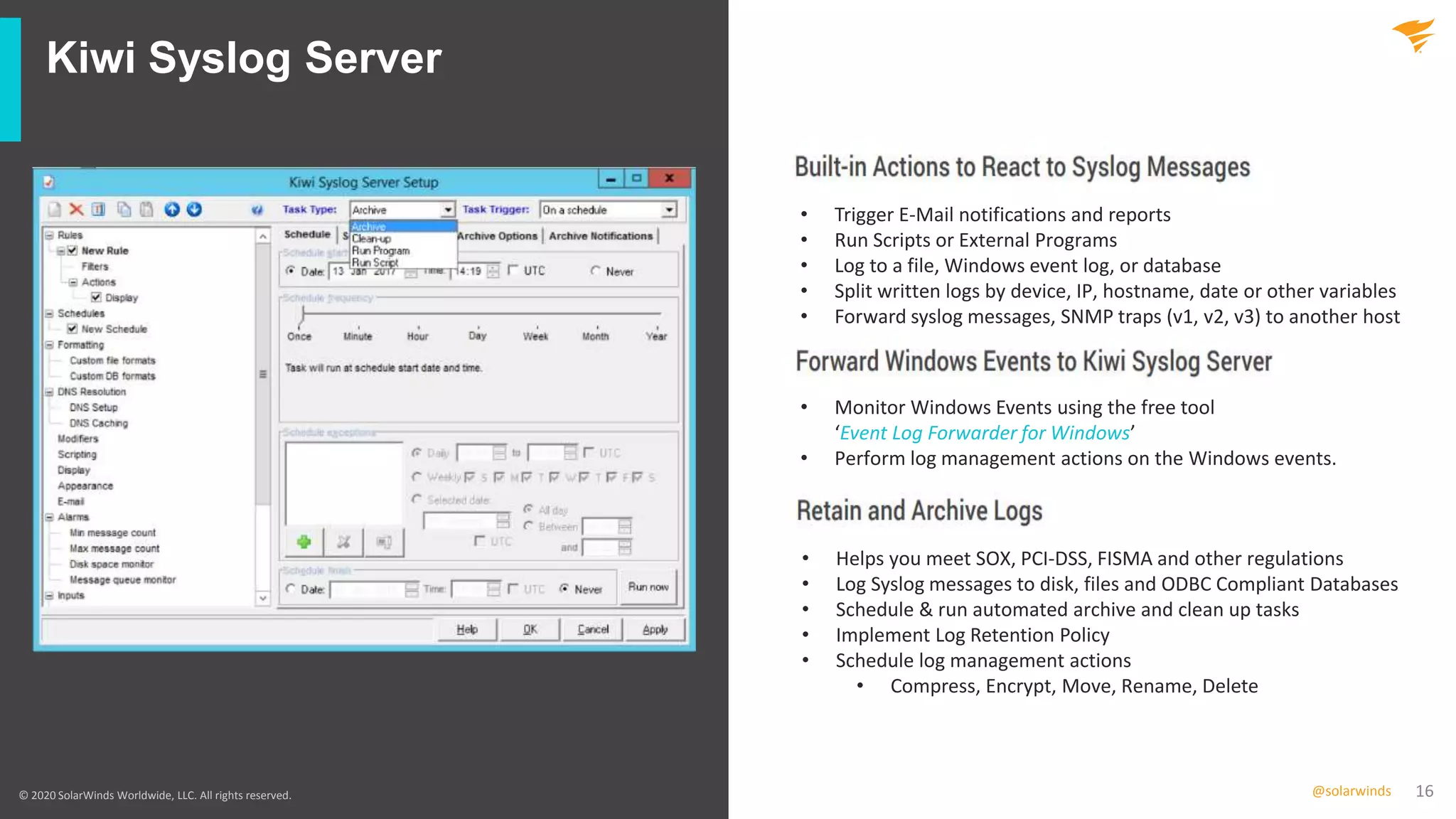
Task: Click Kiwi Syslog Server Setup title icon
Action: point(49,182)
